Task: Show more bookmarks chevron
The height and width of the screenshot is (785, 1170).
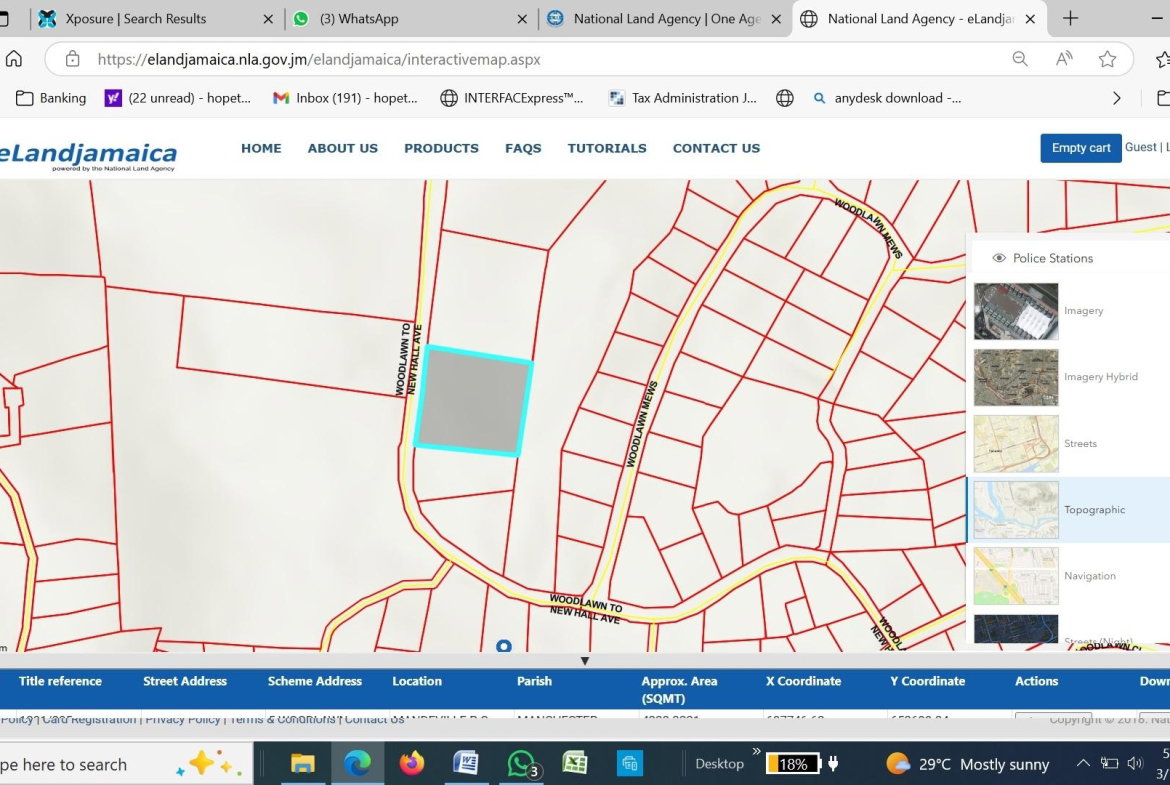Action: (1116, 98)
